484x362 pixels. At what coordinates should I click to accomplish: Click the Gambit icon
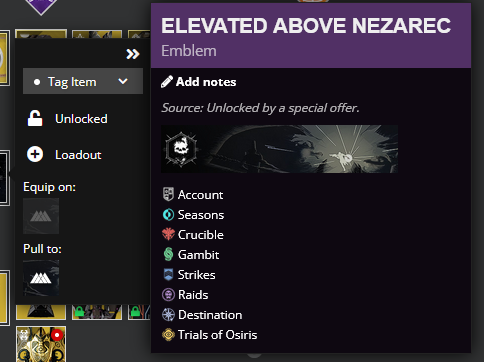point(168,254)
